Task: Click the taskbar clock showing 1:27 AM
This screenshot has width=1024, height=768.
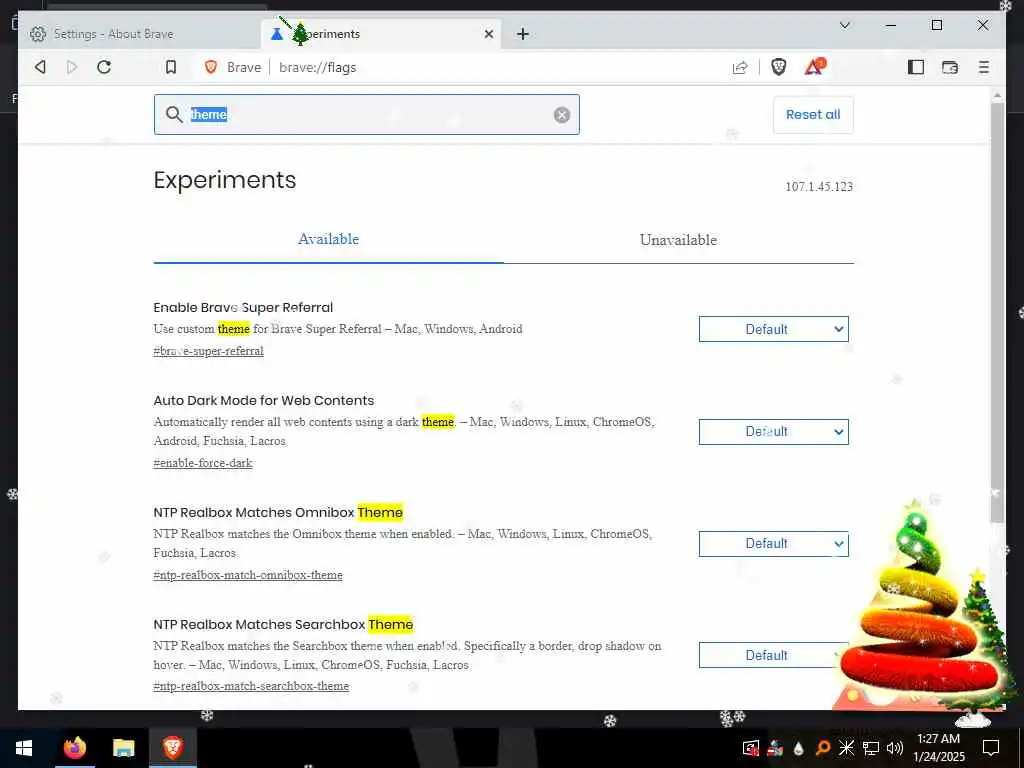Action: click(938, 748)
